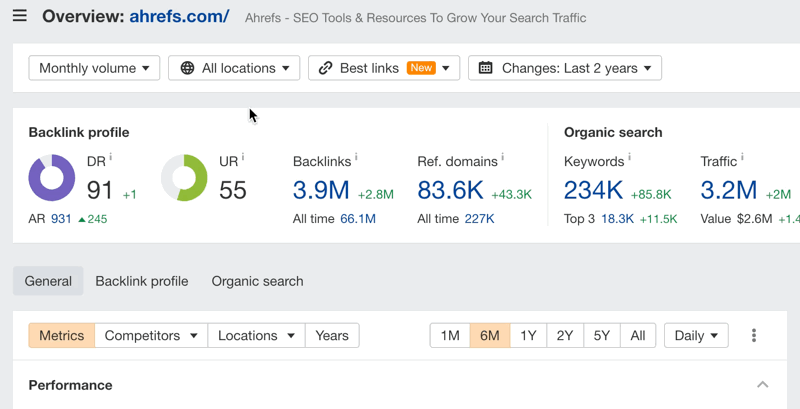Open the All locations dropdown
Screen dimensions: 800x409
click(x=234, y=68)
